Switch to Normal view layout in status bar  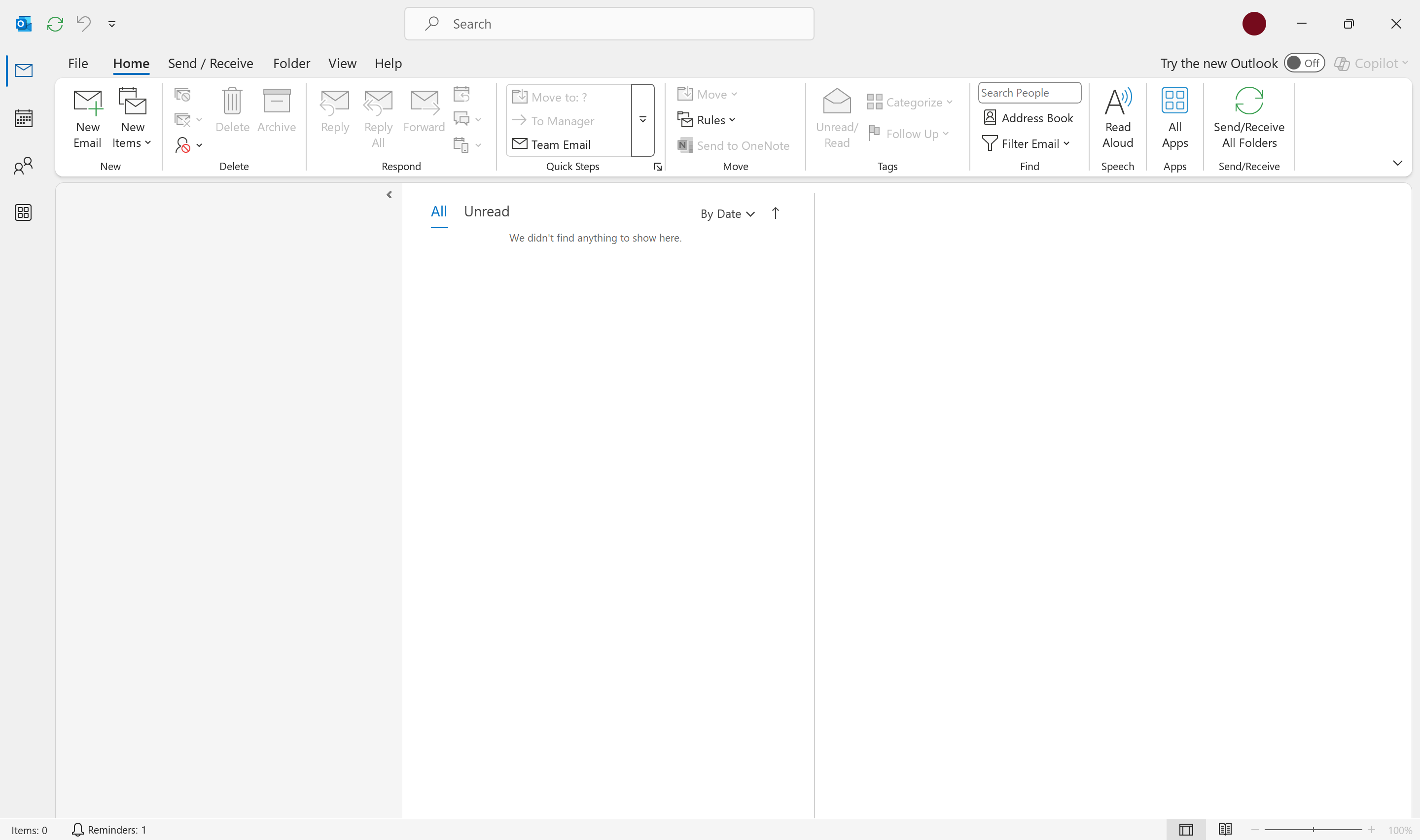1186,830
